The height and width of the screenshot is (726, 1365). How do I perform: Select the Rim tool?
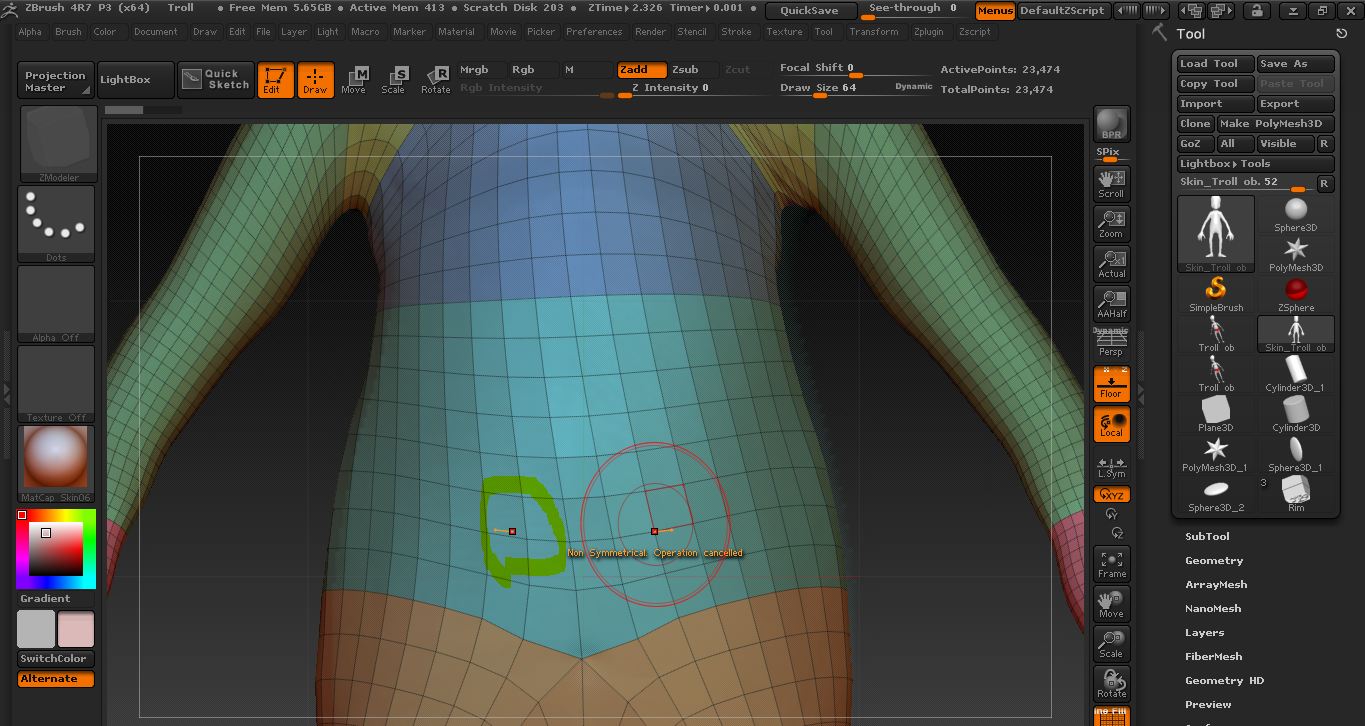click(1296, 494)
